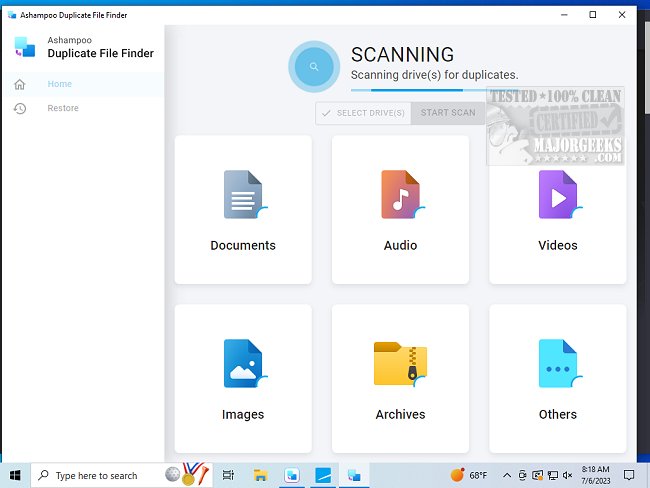Screen dimensions: 650x488
Task: Open the Archives category tile
Action: (x=400, y=378)
